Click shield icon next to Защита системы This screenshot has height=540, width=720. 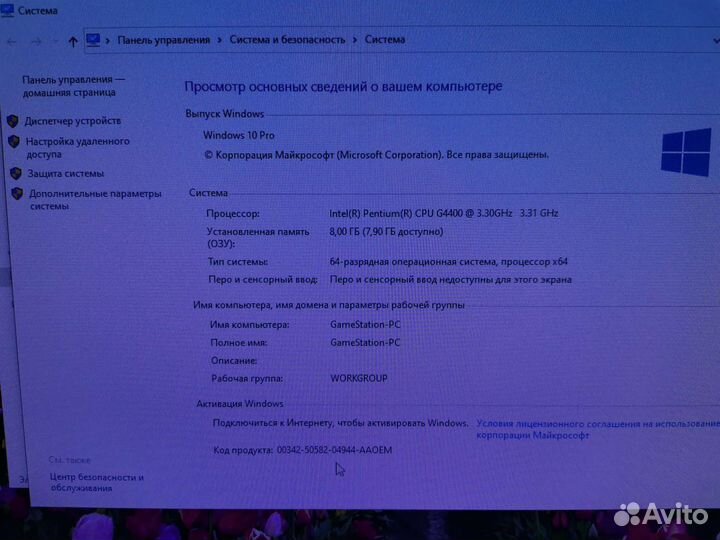16,173
